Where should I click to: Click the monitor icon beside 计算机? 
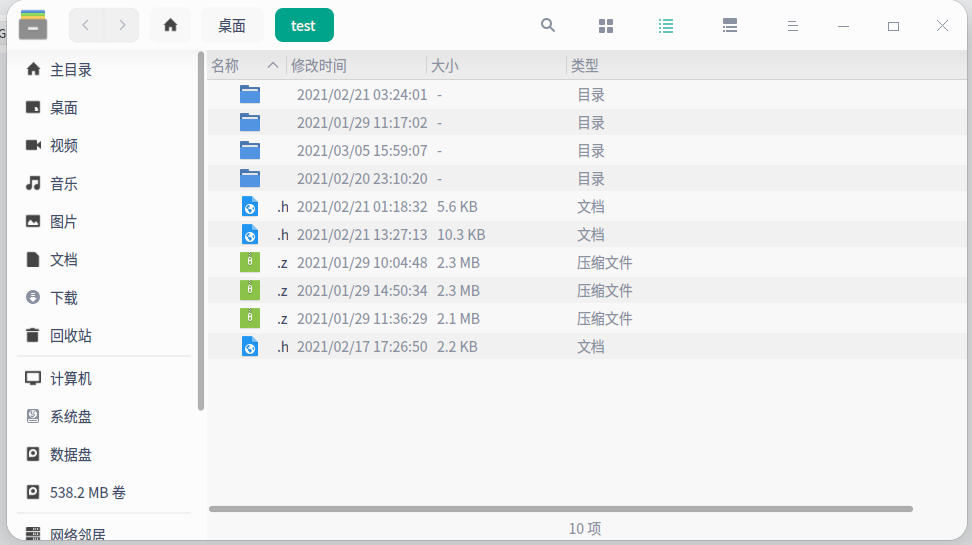(x=33, y=378)
